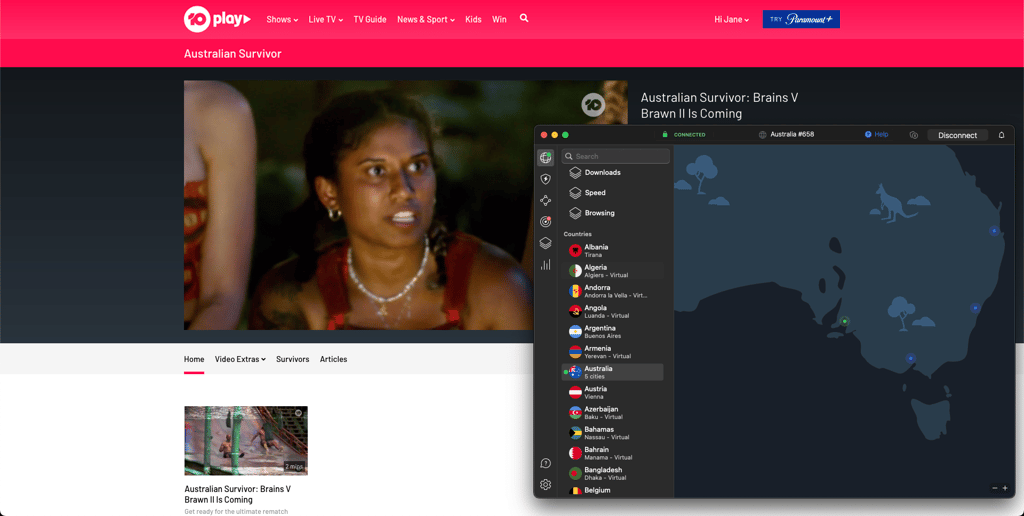Click the Bangladesh flag icon

pos(575,474)
